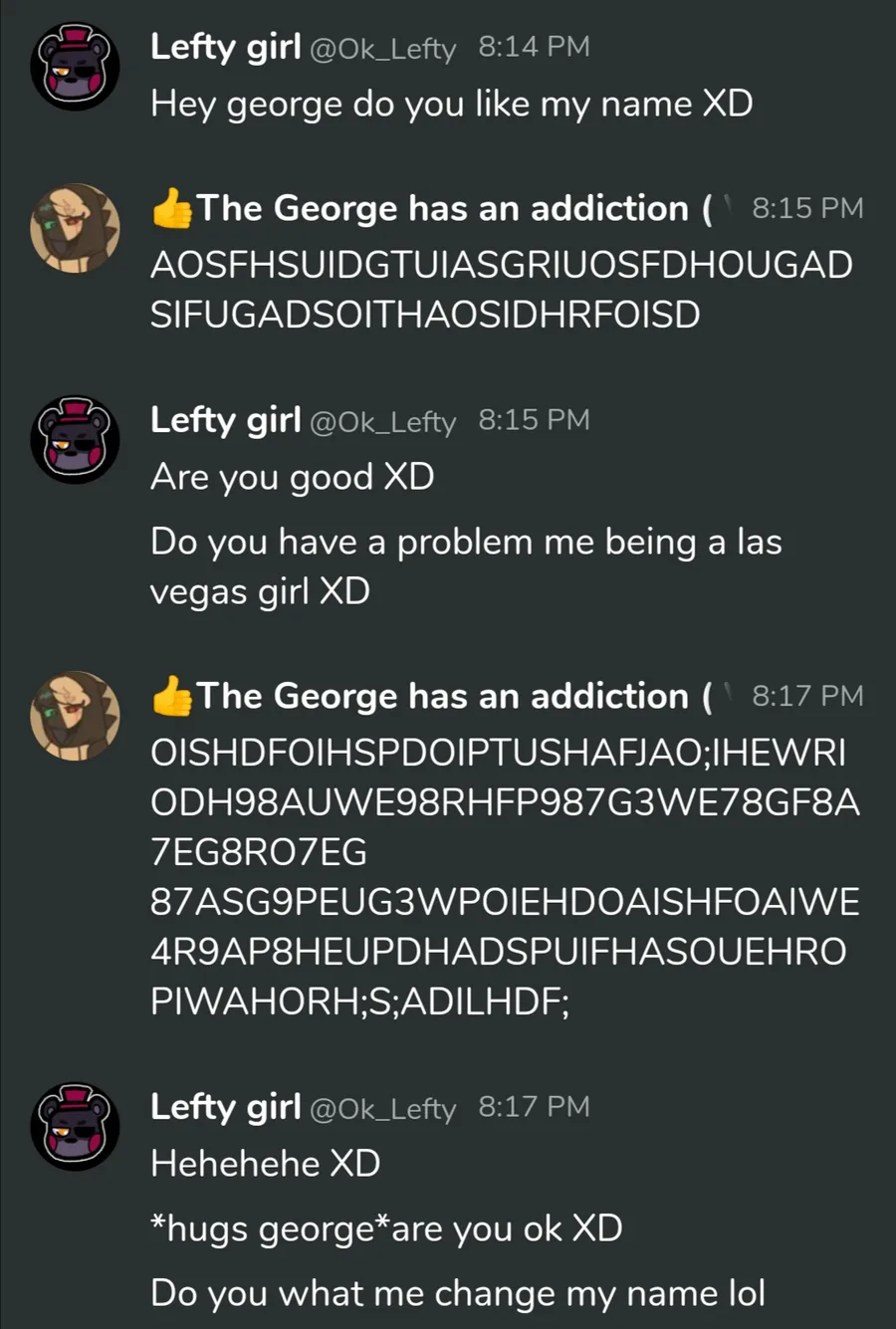Open The George avatar at 8:15 PM message
Viewport: 896px width, 1329px height.
[75, 228]
